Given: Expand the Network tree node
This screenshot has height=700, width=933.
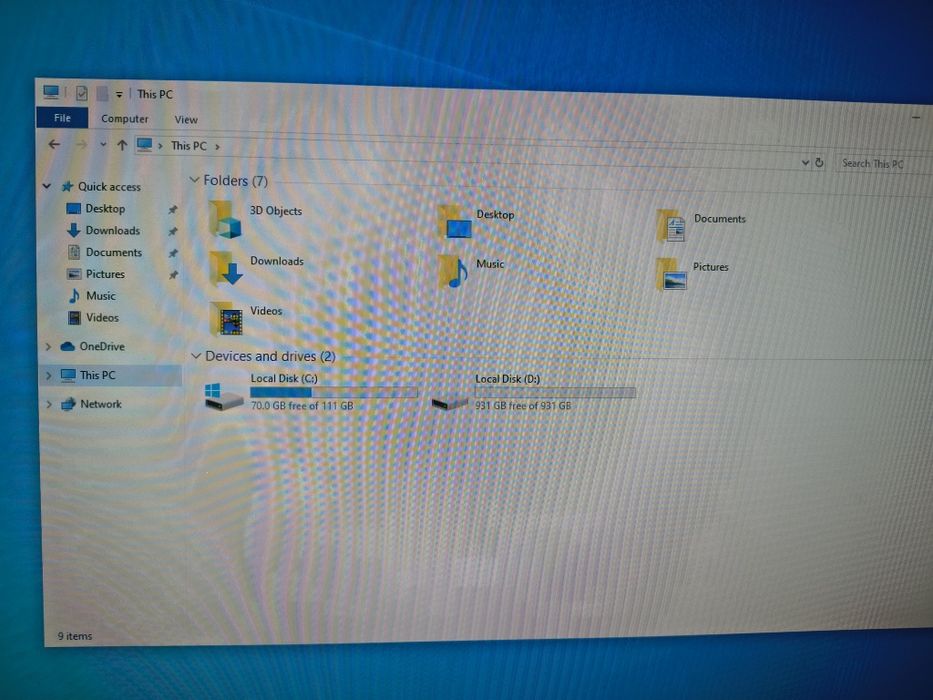Looking at the screenshot, I should click(48, 404).
